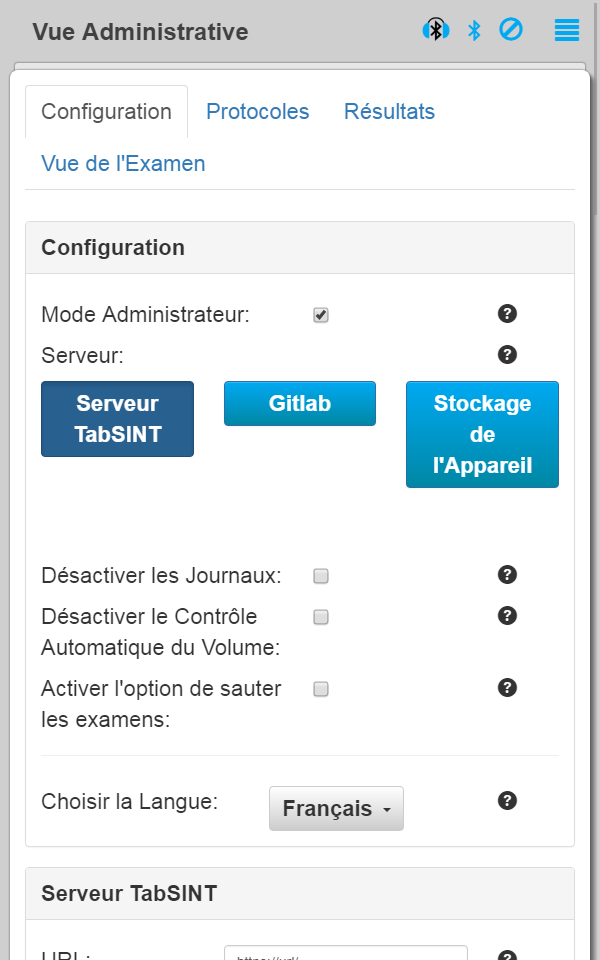
Task: Show help for Mode Administrateur
Action: (507, 314)
